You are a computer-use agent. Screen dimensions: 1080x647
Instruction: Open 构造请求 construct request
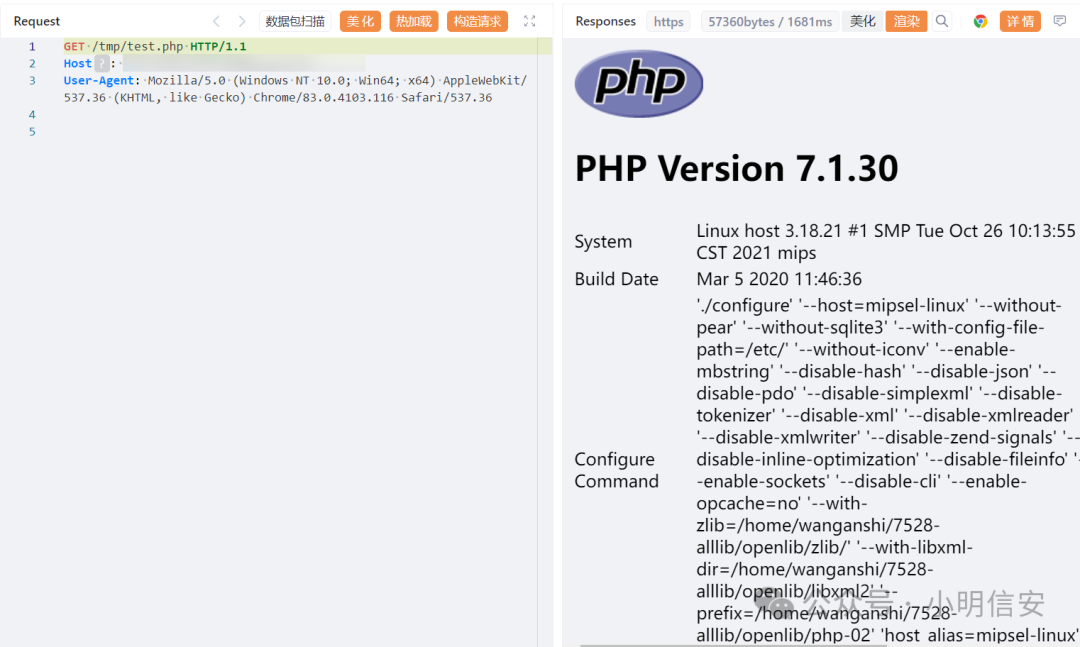tap(477, 21)
